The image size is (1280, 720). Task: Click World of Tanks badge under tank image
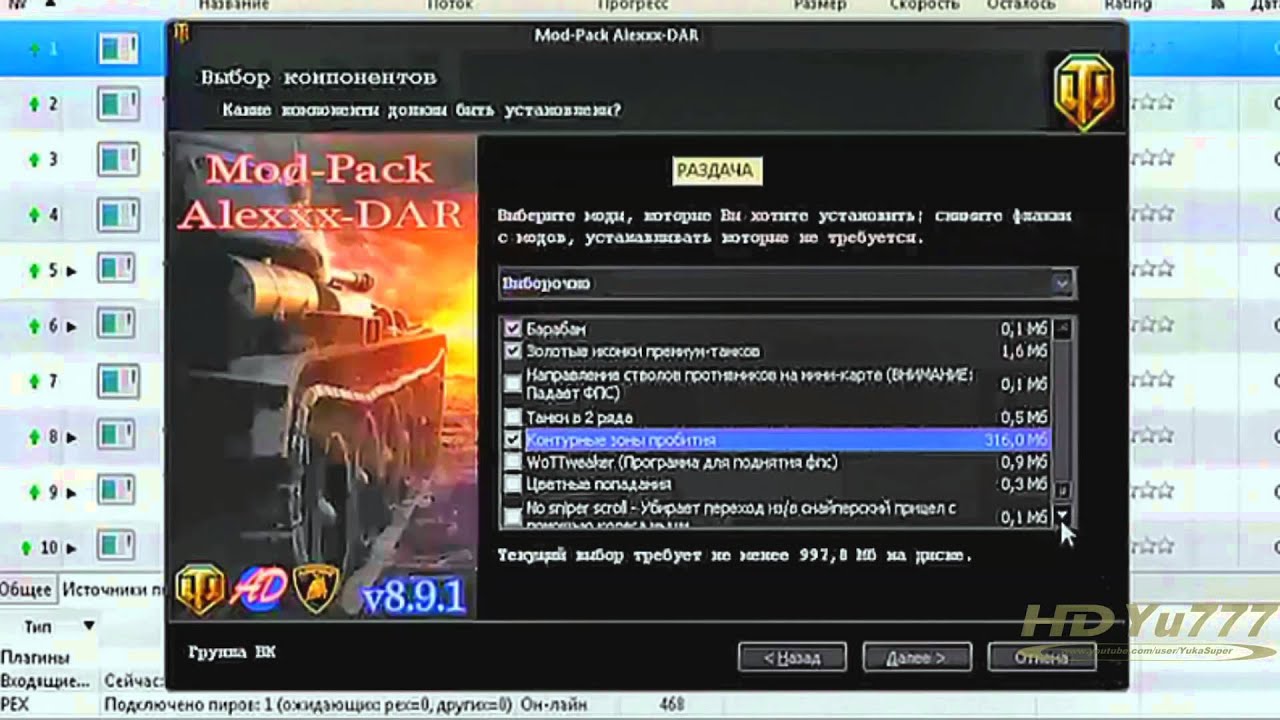(200, 589)
